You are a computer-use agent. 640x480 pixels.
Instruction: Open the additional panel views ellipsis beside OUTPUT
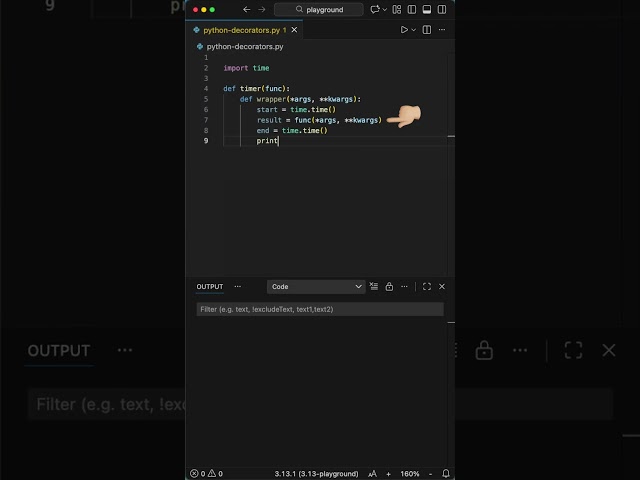tap(238, 287)
